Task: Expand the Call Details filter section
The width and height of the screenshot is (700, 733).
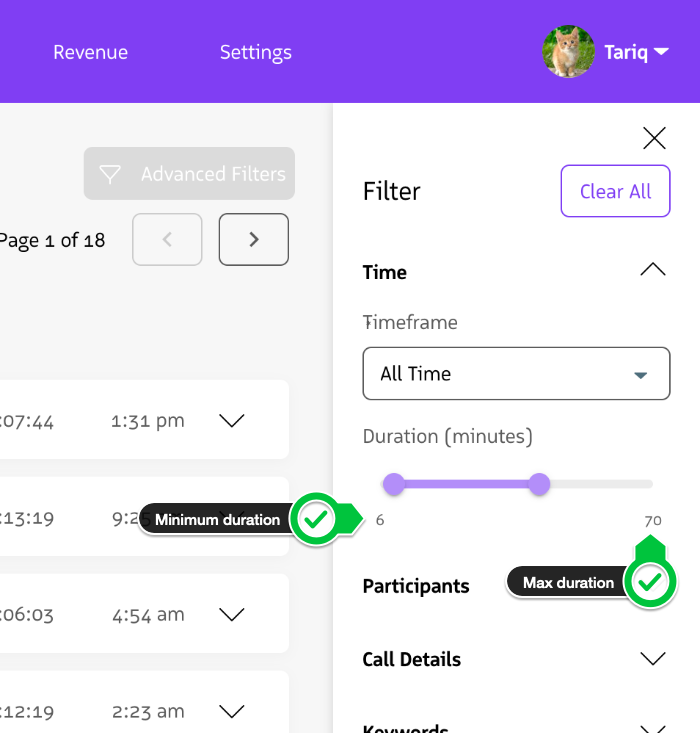Action: [652, 659]
